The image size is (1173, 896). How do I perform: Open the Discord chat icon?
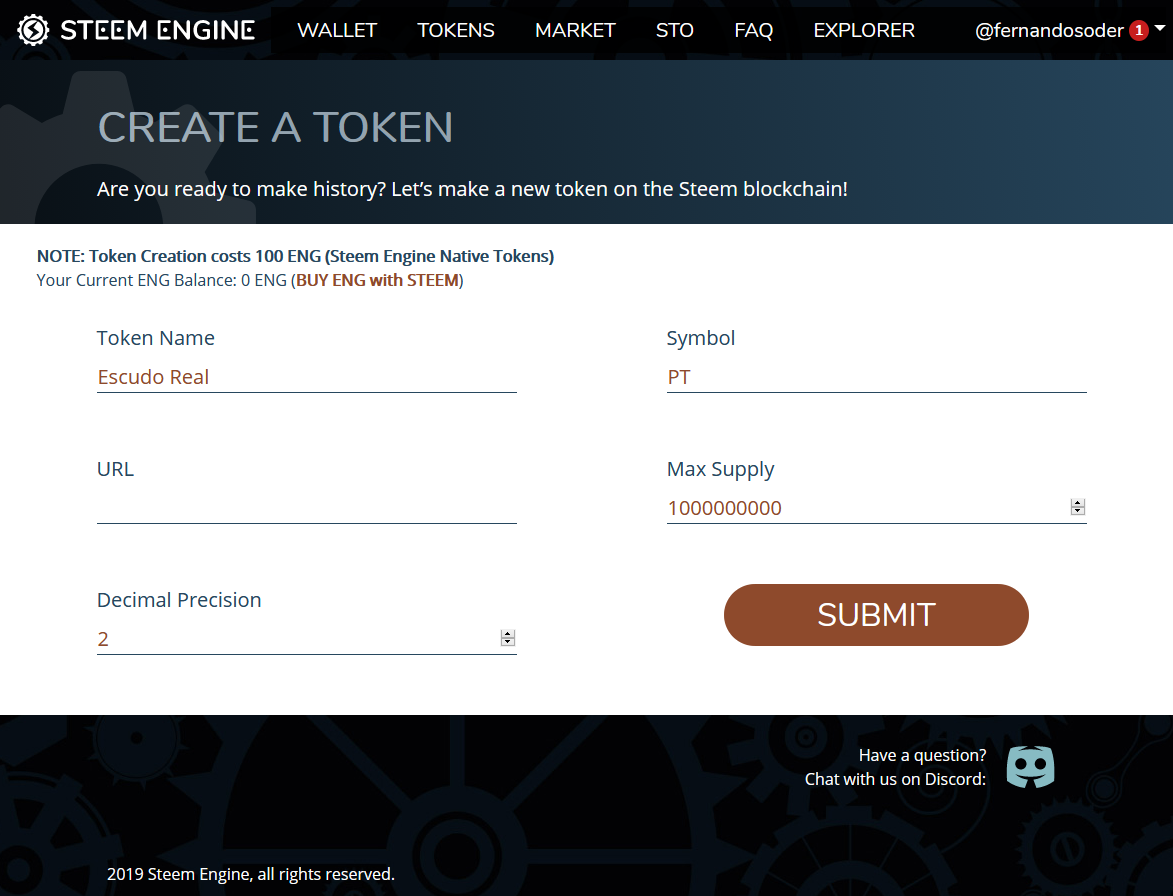[1030, 767]
